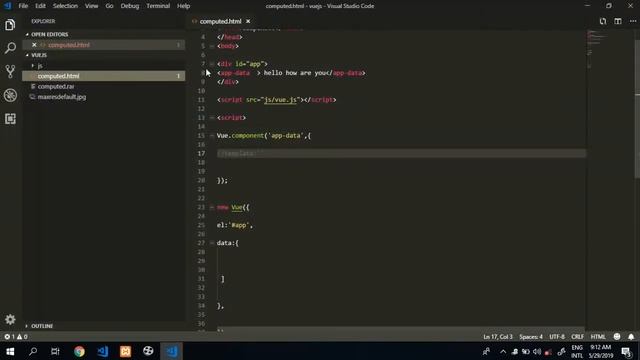Change indentation via Spaces: 4

(x=531, y=337)
